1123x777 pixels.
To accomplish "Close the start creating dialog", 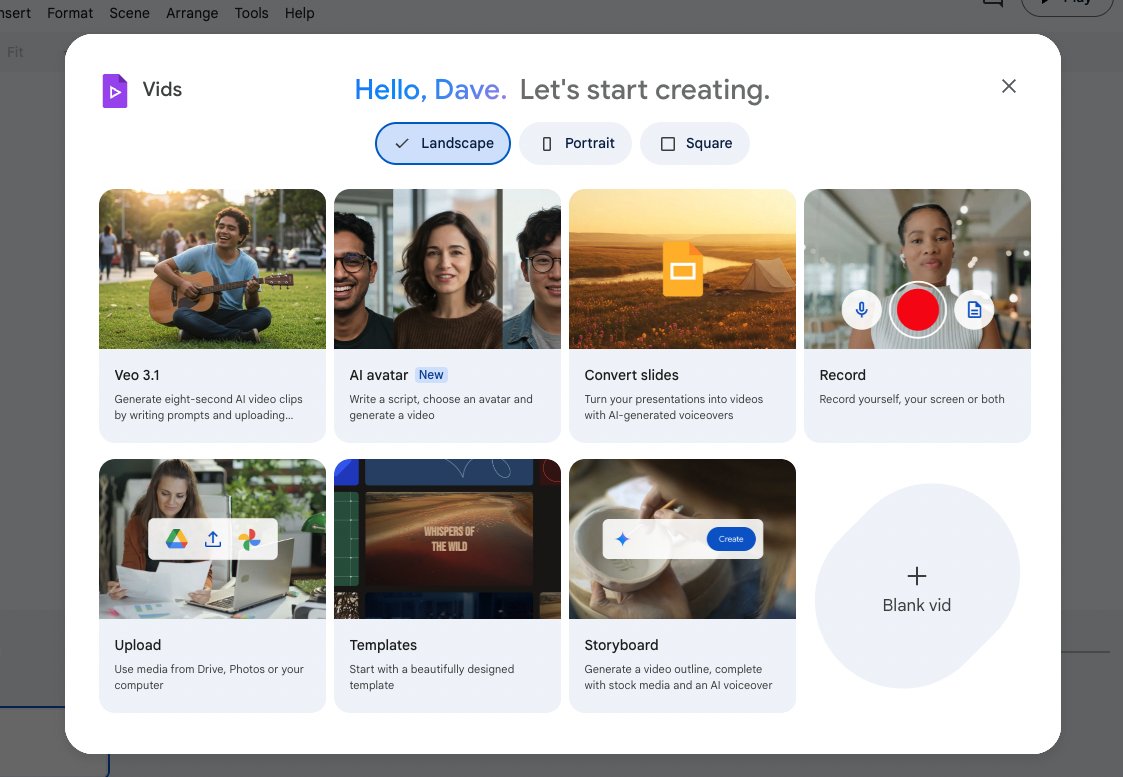I will [x=1008, y=86].
